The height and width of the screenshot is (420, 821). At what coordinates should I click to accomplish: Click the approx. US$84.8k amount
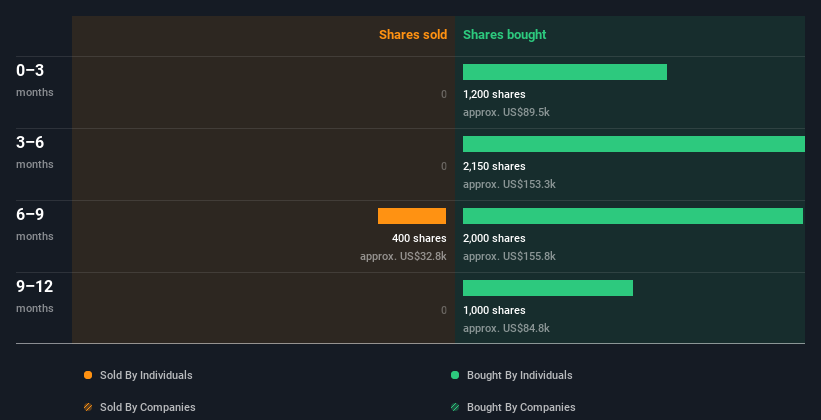[x=506, y=328]
